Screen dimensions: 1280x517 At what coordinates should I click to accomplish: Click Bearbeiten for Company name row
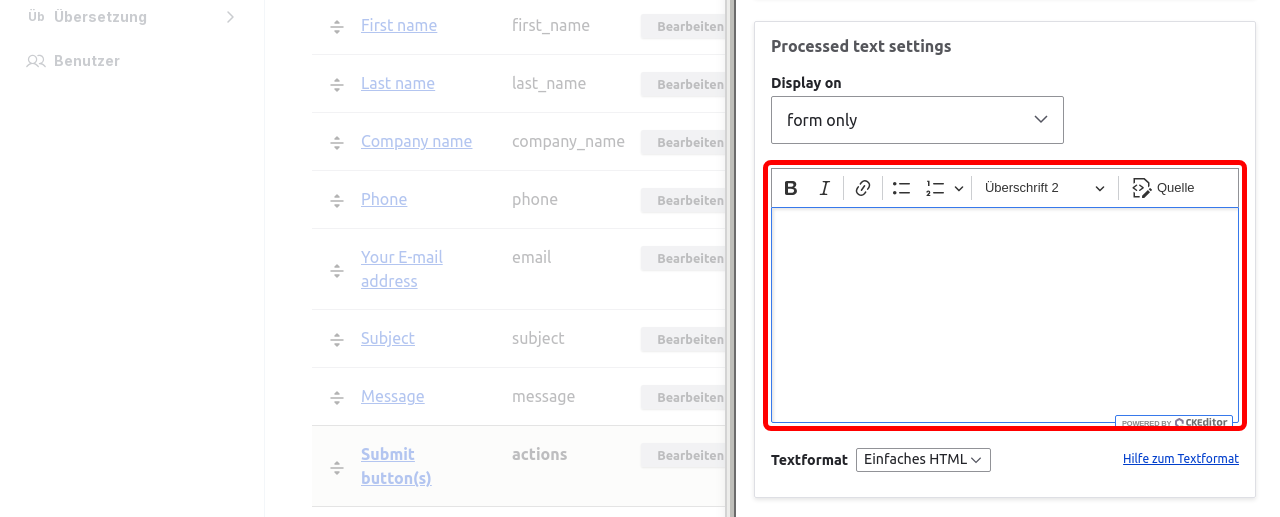(x=684, y=143)
